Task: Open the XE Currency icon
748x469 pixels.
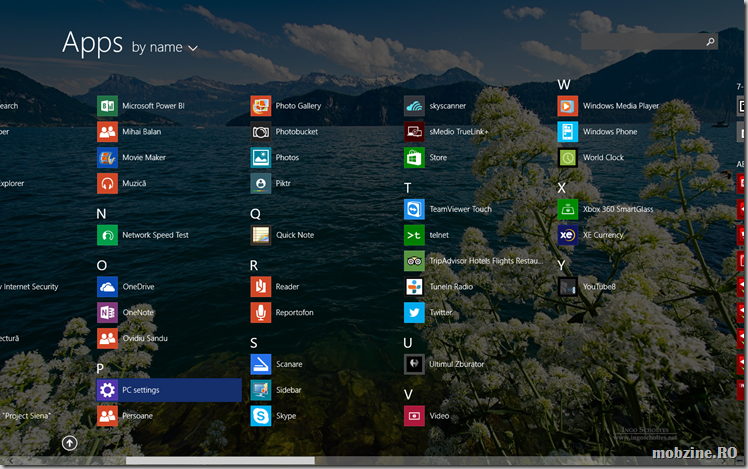Action: tap(568, 235)
